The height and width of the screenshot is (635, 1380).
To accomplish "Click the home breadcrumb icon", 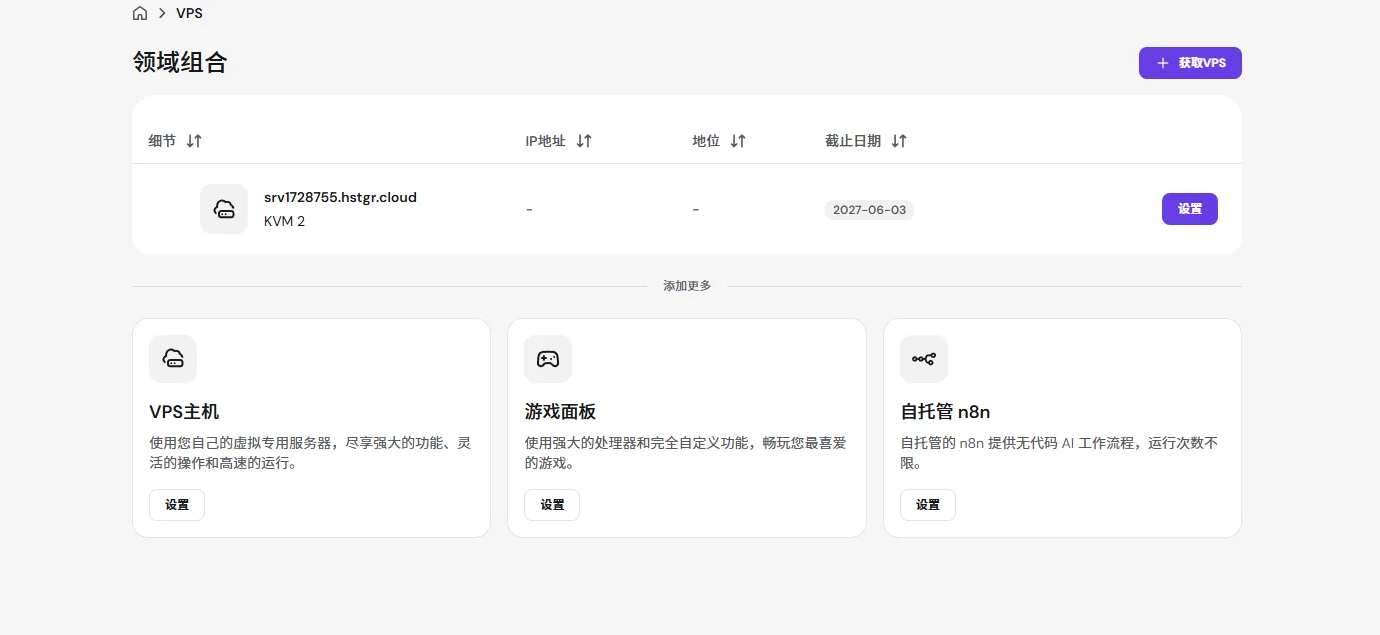I will coord(140,14).
